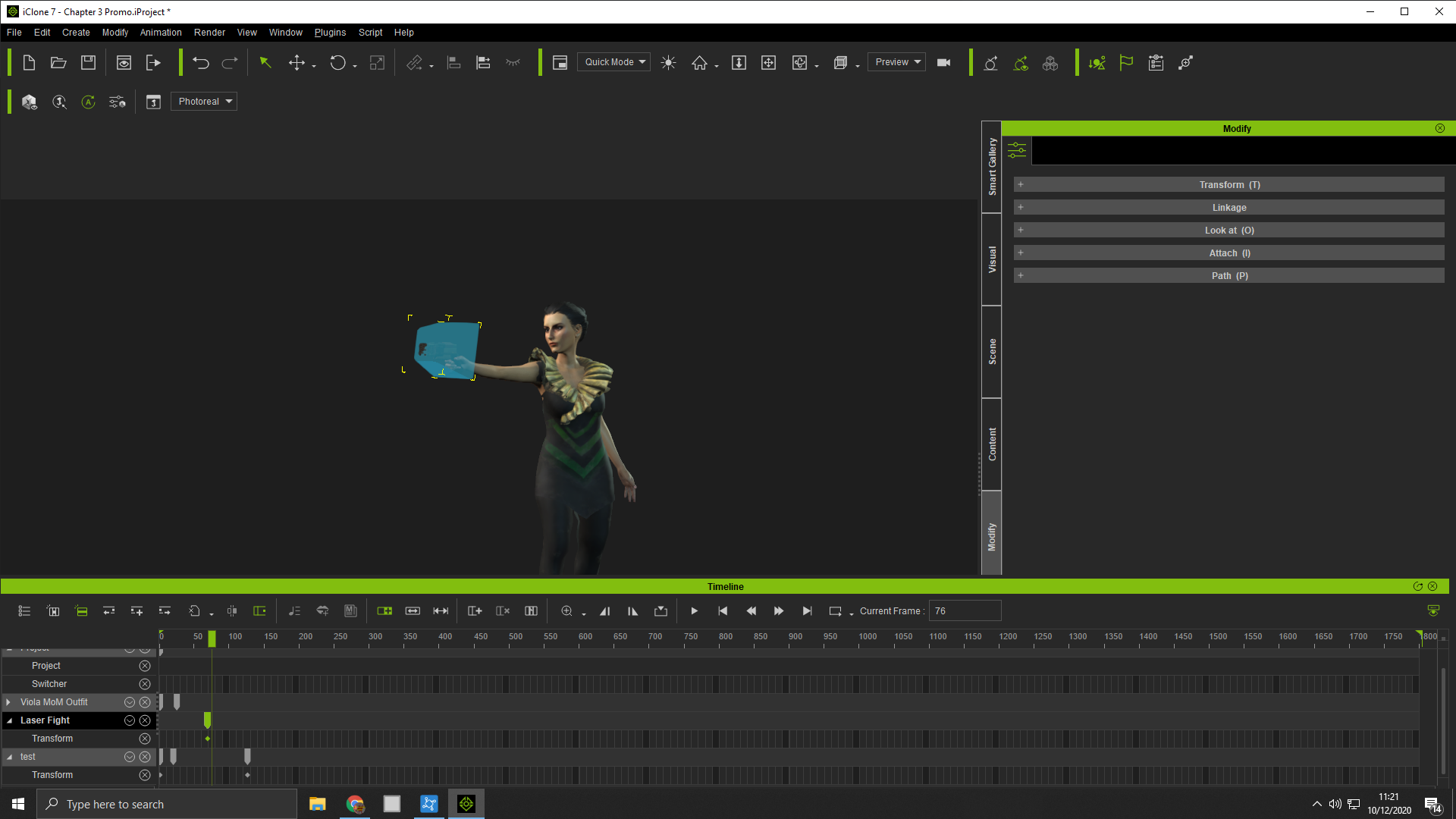This screenshot has height=819, width=1456.
Task: Jump to the timeline end frame
Action: coord(807,611)
